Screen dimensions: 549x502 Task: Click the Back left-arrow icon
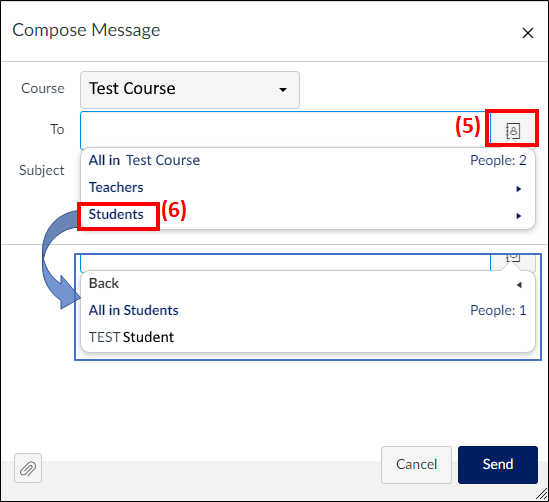(519, 285)
